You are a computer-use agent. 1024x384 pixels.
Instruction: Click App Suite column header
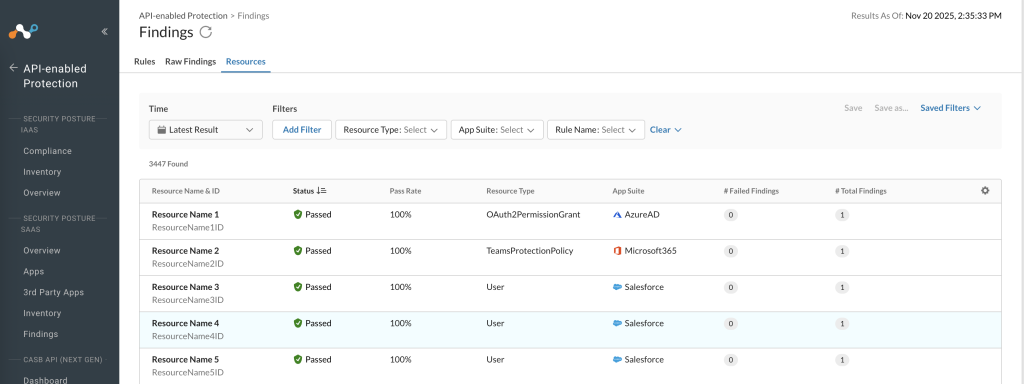(x=628, y=191)
